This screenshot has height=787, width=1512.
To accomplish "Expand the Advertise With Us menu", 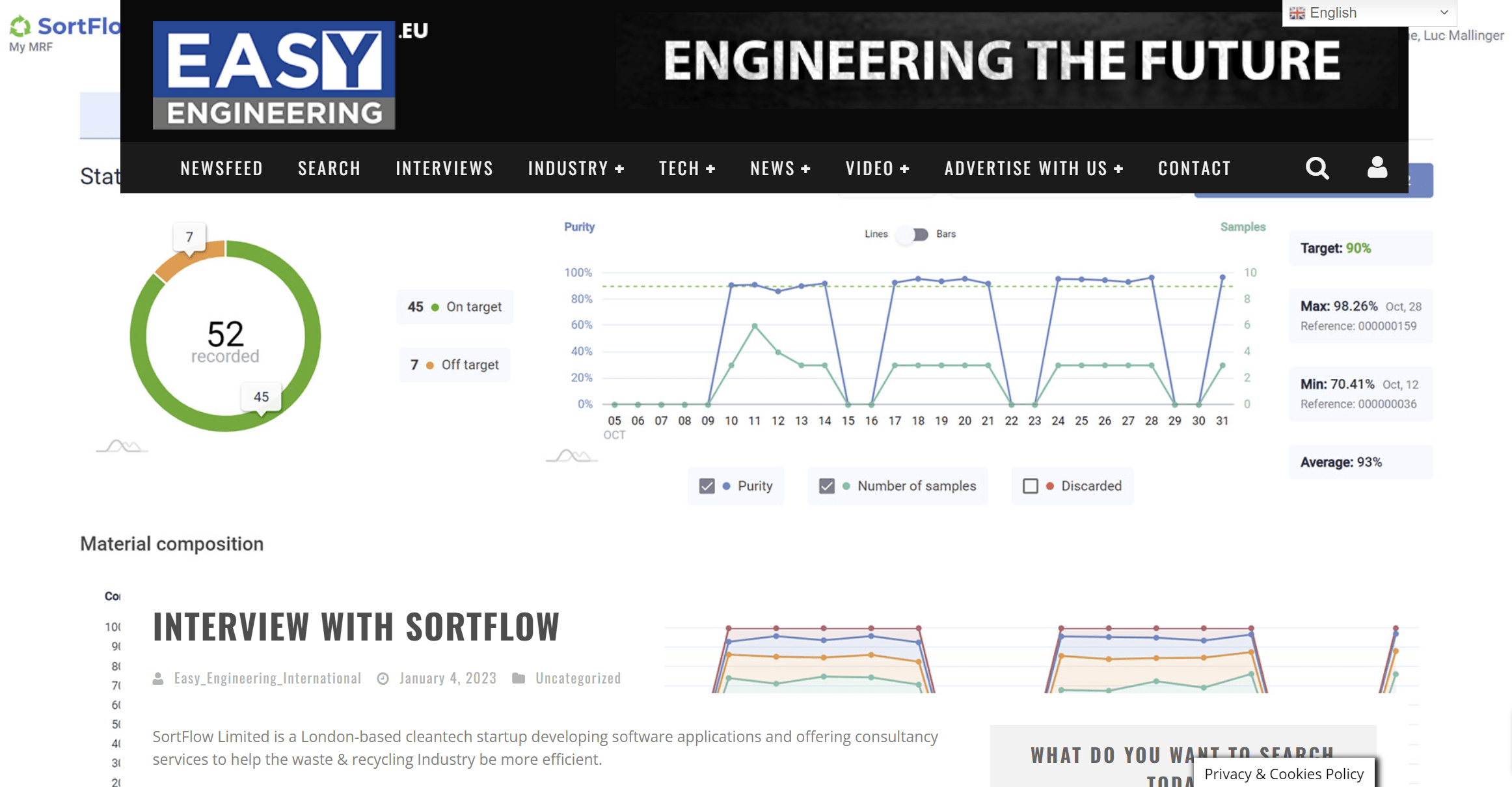I will 1033,168.
